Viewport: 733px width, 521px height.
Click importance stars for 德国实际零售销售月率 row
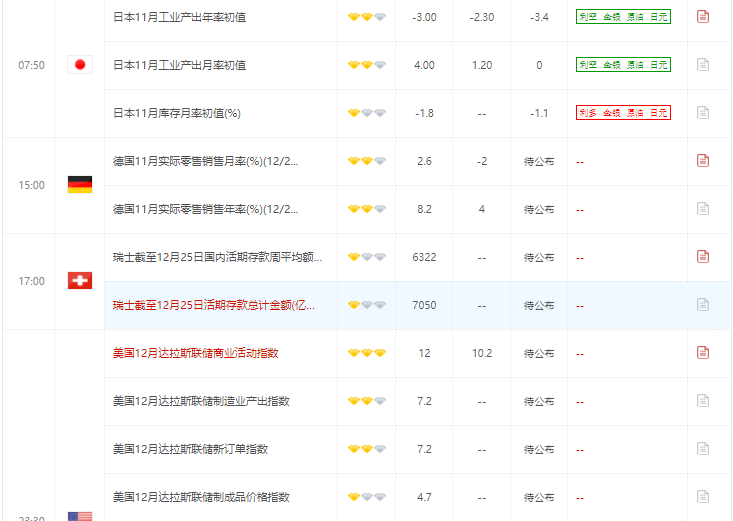367,161
